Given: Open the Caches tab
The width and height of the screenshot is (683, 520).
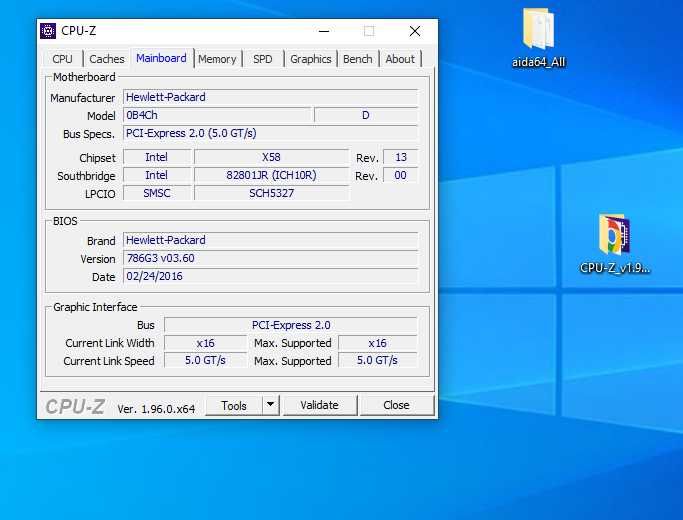Looking at the screenshot, I should click(x=107, y=59).
